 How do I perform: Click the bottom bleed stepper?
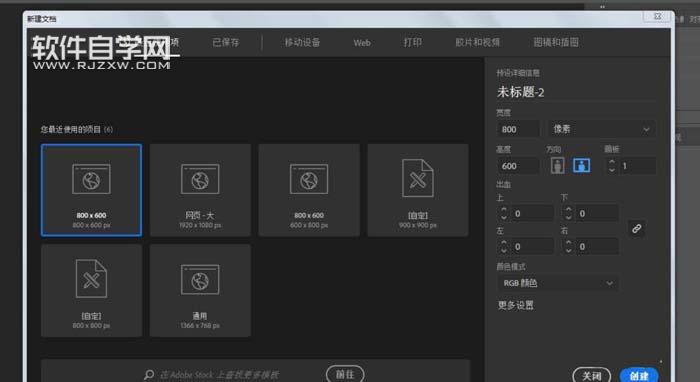click(x=568, y=213)
